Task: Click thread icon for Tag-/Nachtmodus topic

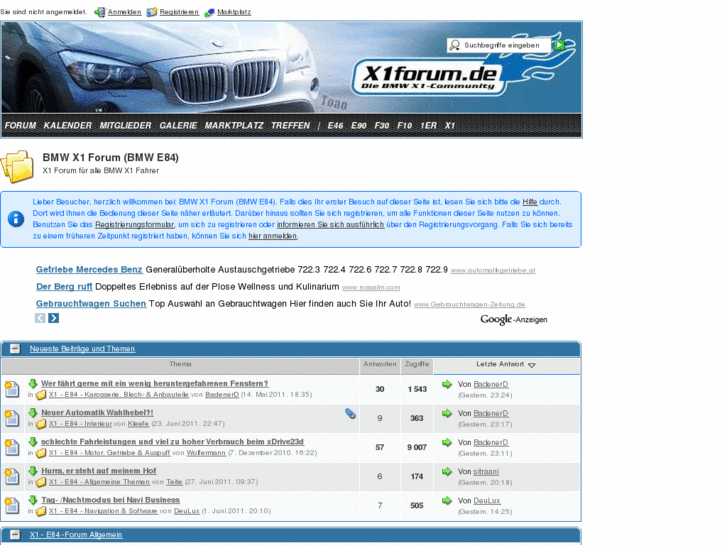Action: [12, 506]
